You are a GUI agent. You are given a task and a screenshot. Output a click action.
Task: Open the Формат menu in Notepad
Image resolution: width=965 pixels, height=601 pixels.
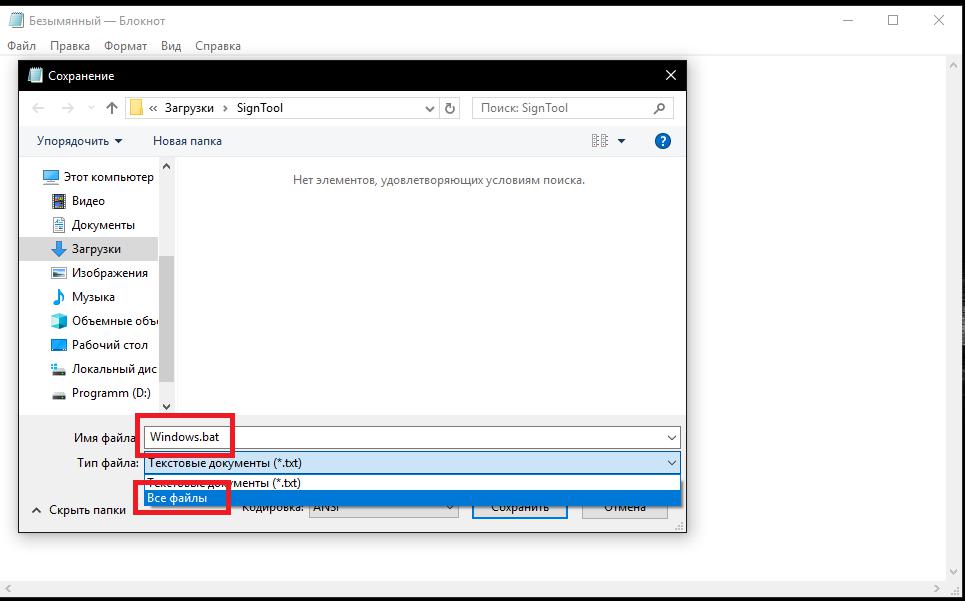[x=126, y=46]
